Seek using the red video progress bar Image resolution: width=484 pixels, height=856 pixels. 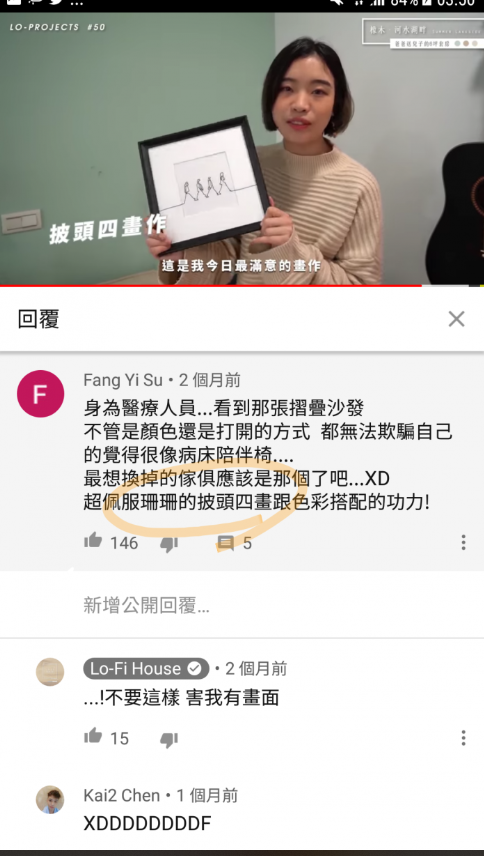[242, 286]
